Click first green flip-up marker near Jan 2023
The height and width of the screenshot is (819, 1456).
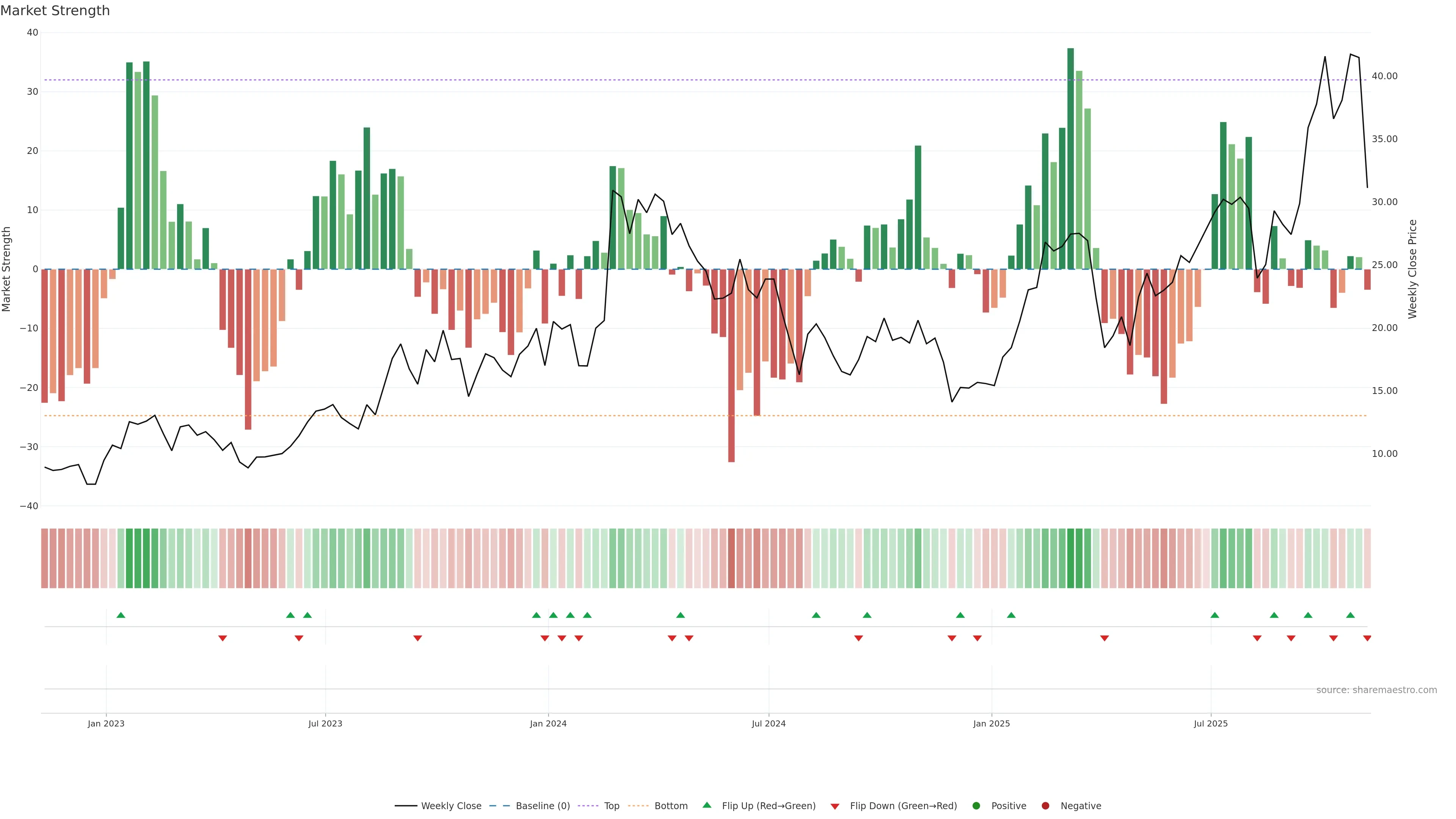click(121, 615)
